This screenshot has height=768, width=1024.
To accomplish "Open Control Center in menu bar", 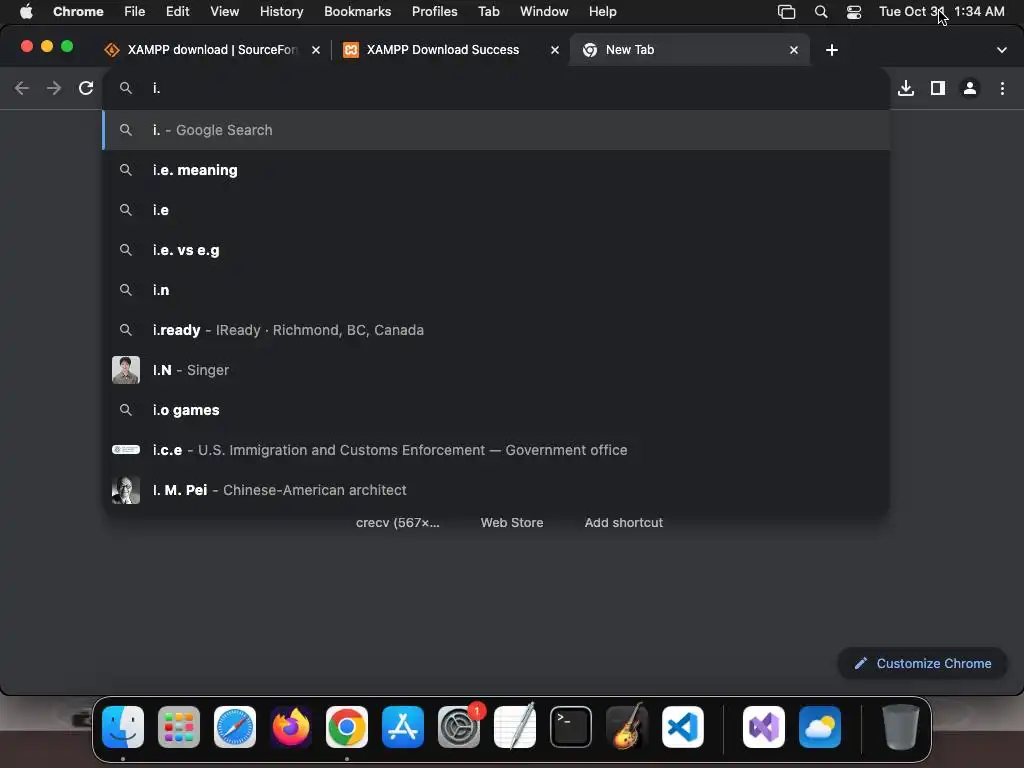I will 854,12.
